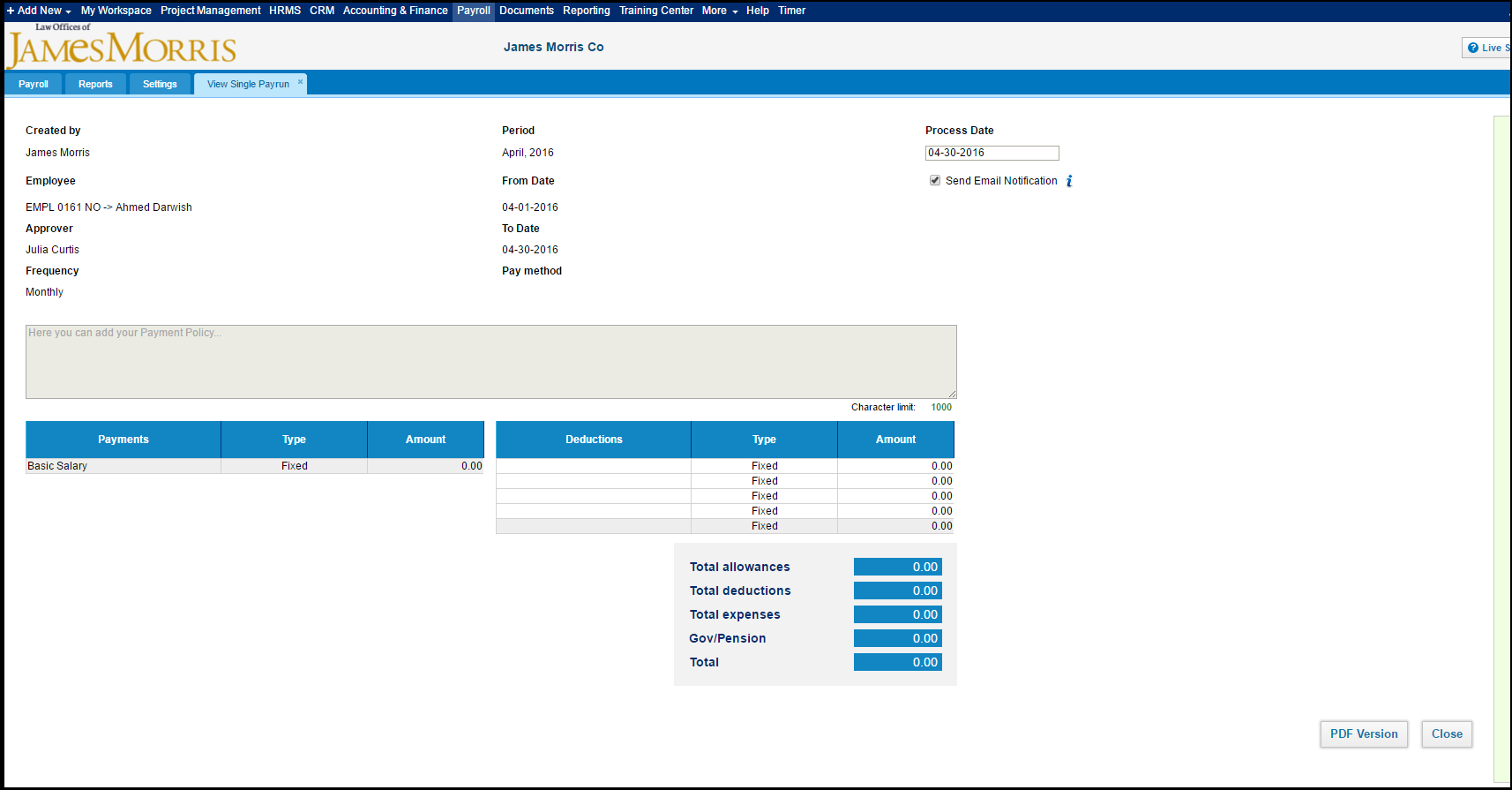Viewport: 1512px width, 790px height.
Task: Click the Payments column header
Action: point(124,440)
